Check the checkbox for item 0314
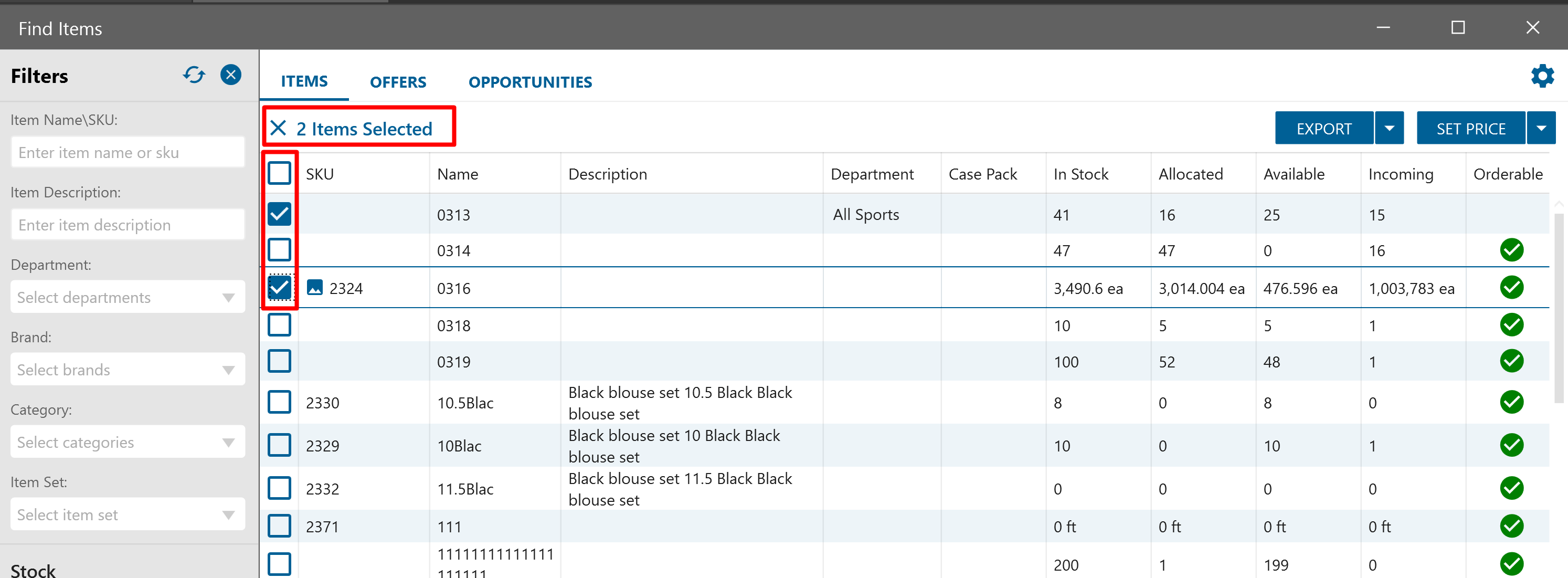The image size is (1568, 578). (x=279, y=250)
